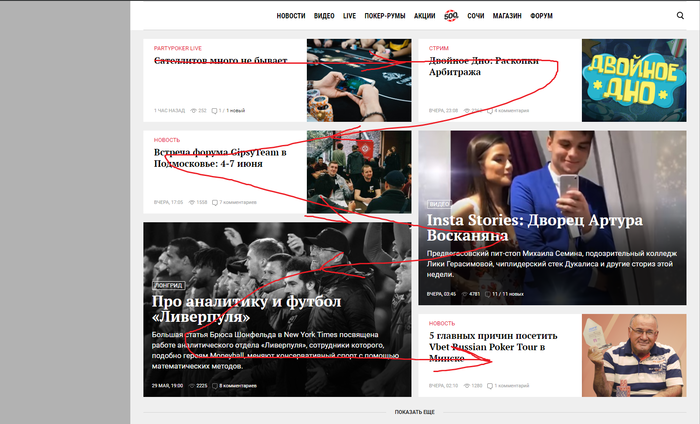This screenshot has height=424, width=700.
Task: Open article Двойное Дно: Раскопки Арбитража
Action: click(x=483, y=66)
